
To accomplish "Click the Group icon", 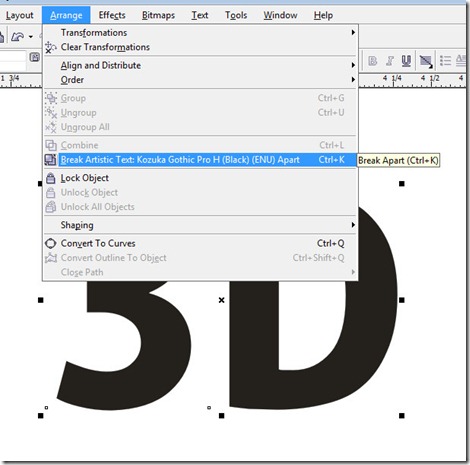I will click(x=51, y=98).
